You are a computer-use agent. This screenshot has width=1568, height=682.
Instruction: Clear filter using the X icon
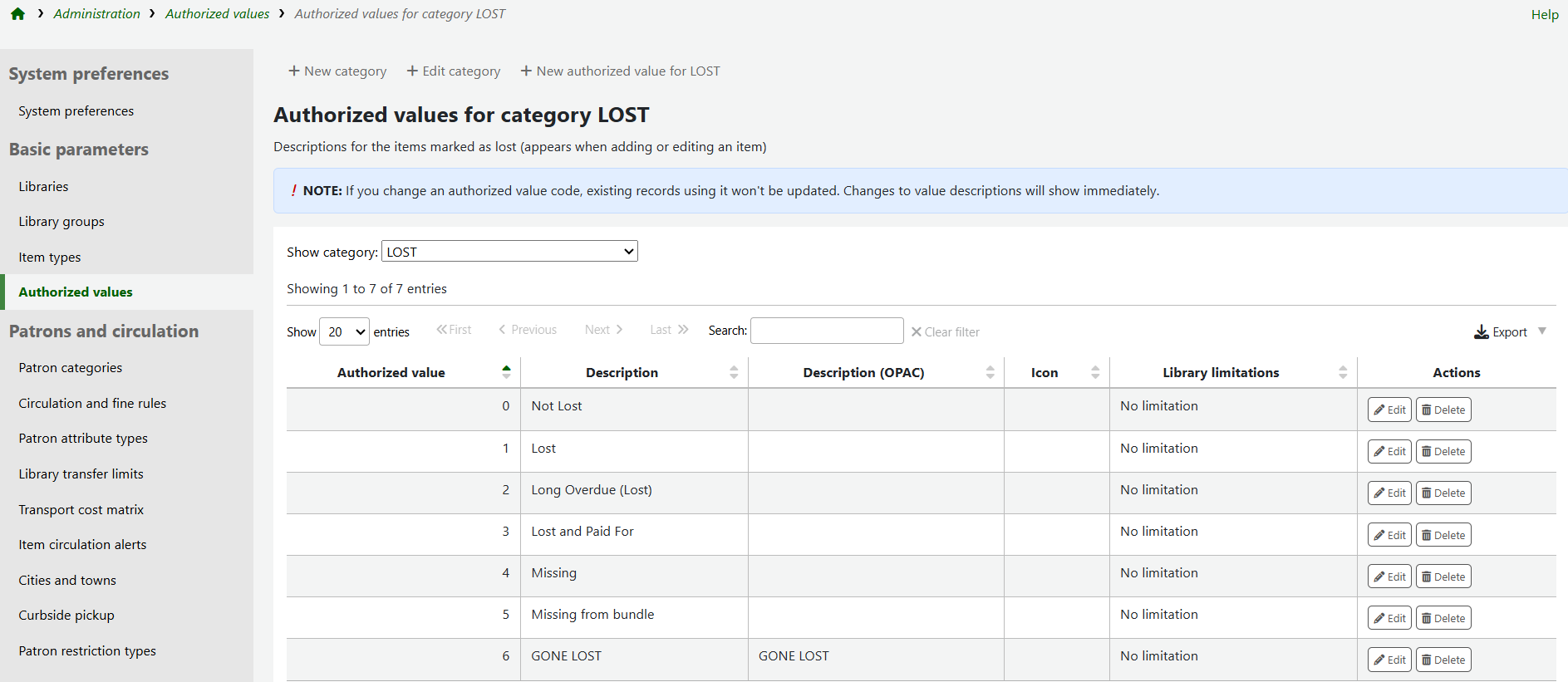click(x=916, y=332)
